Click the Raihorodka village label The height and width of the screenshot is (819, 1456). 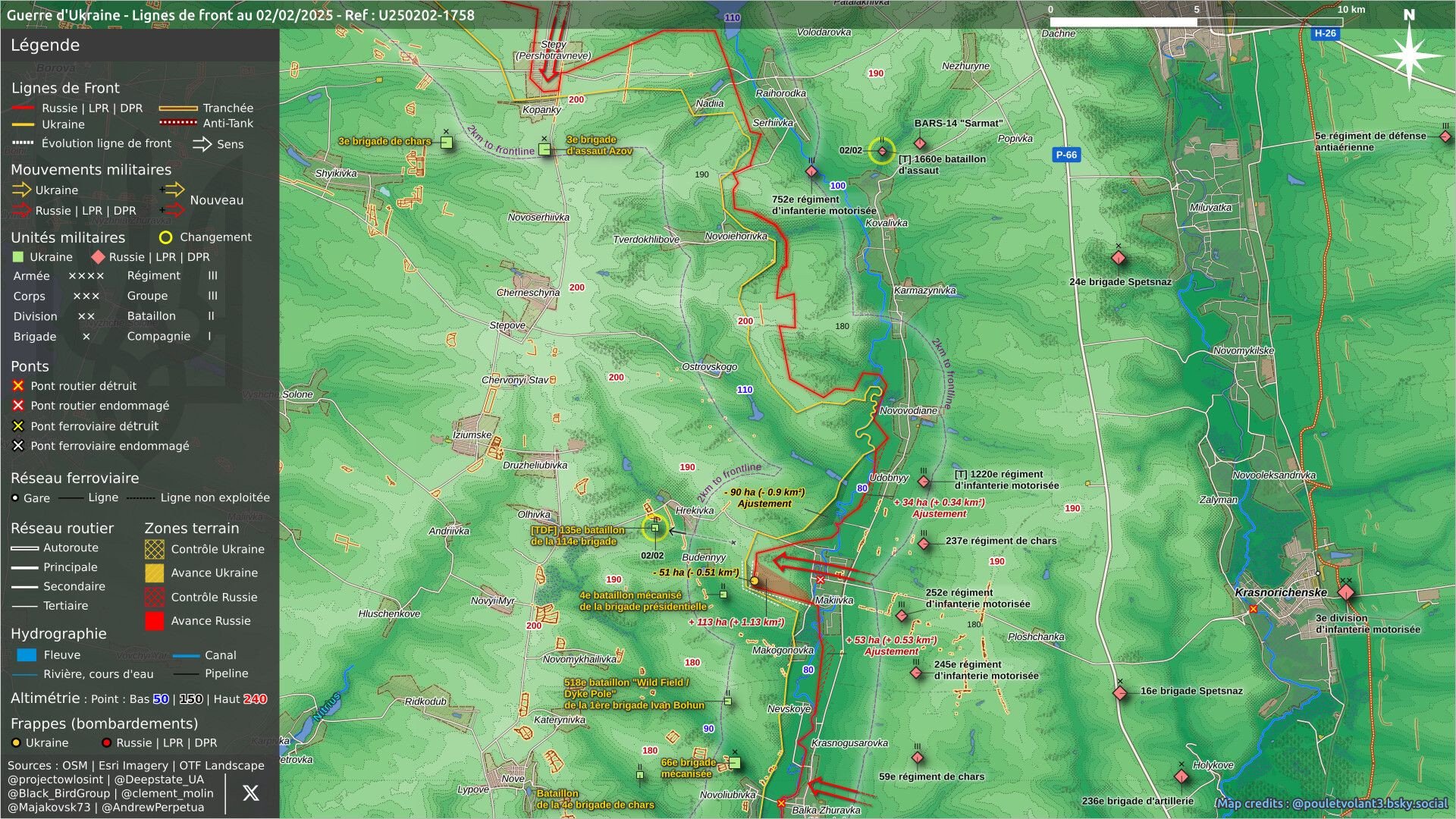tap(780, 93)
